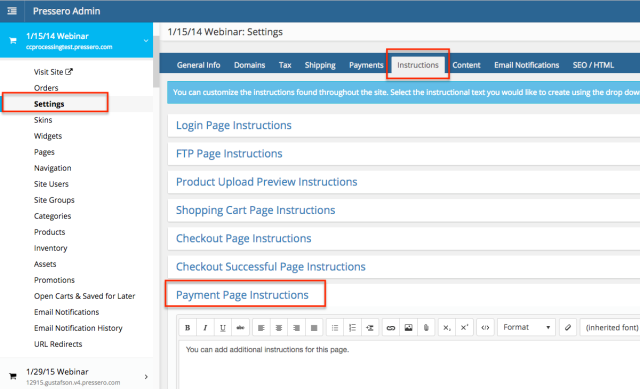Open Promotions in sidebar
Image resolution: width=640 pixels, height=389 pixels.
pos(54,280)
